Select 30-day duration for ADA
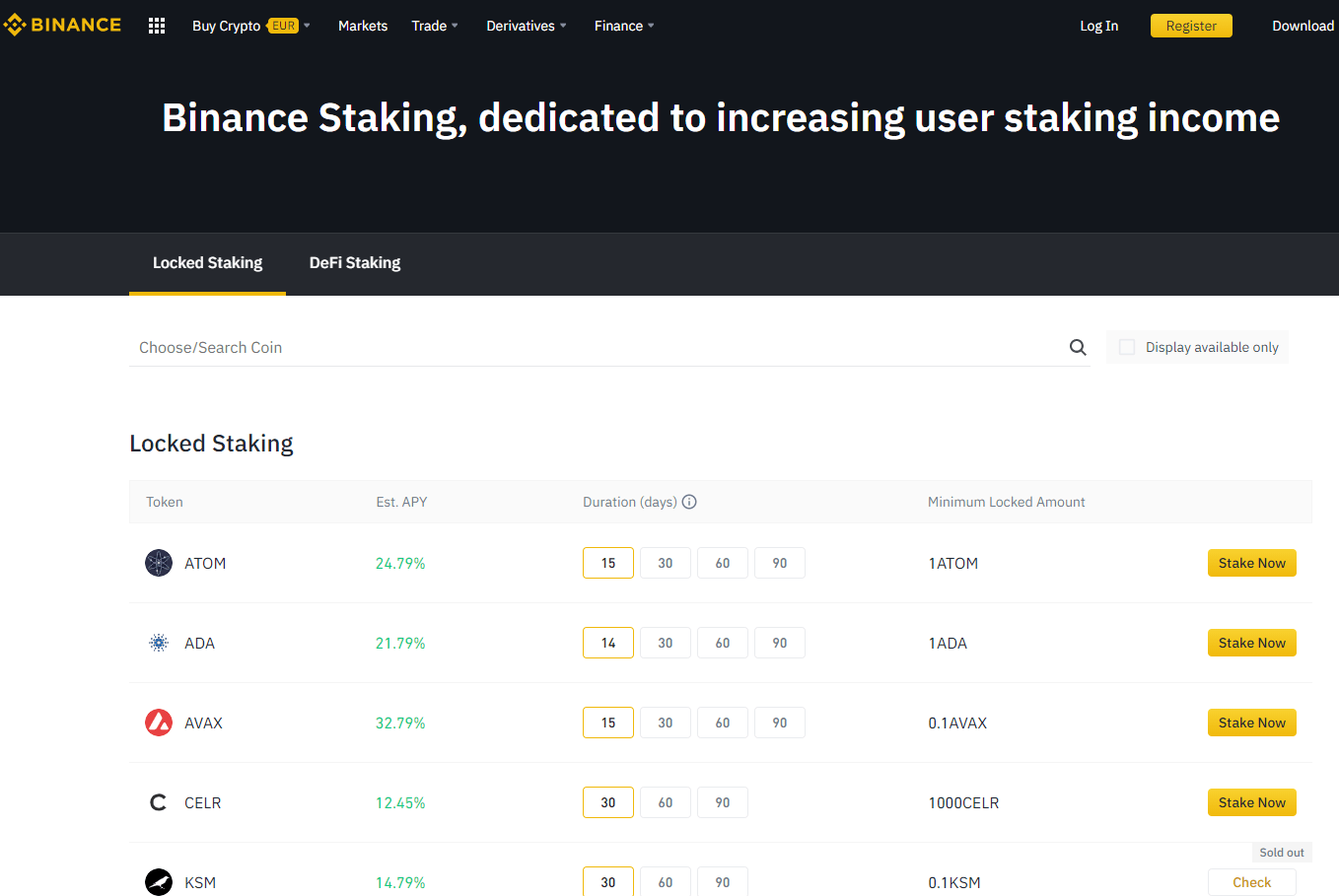 666,643
